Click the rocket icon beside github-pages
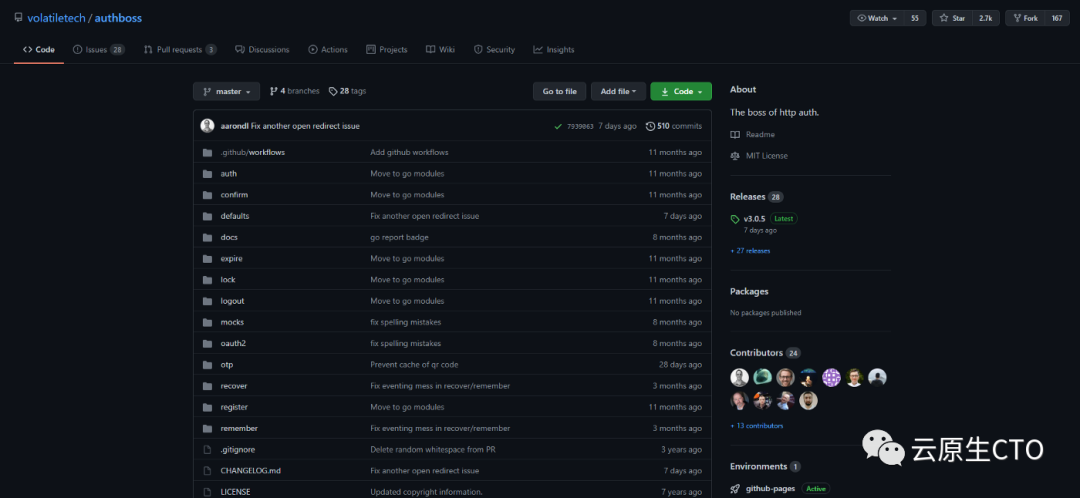The image size is (1080, 498). click(x=735, y=489)
